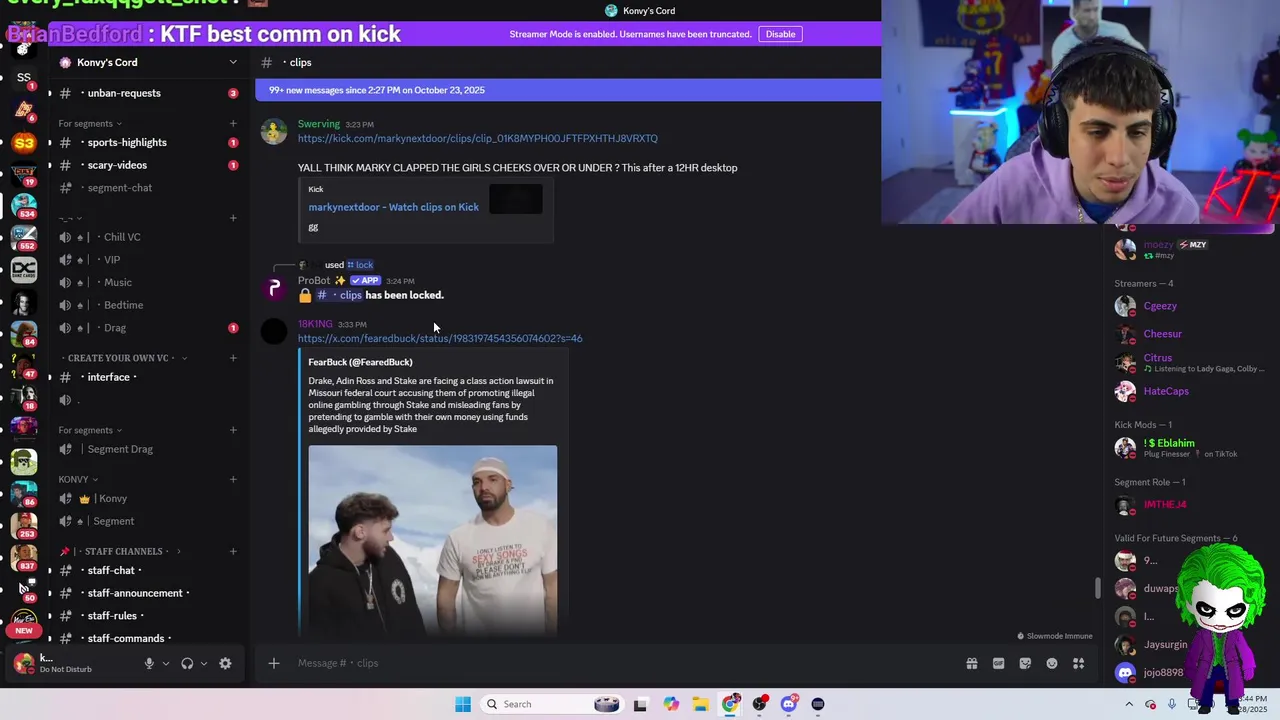Open the kick.com markynextdoor clip link
The width and height of the screenshot is (1280, 720).
477,139
